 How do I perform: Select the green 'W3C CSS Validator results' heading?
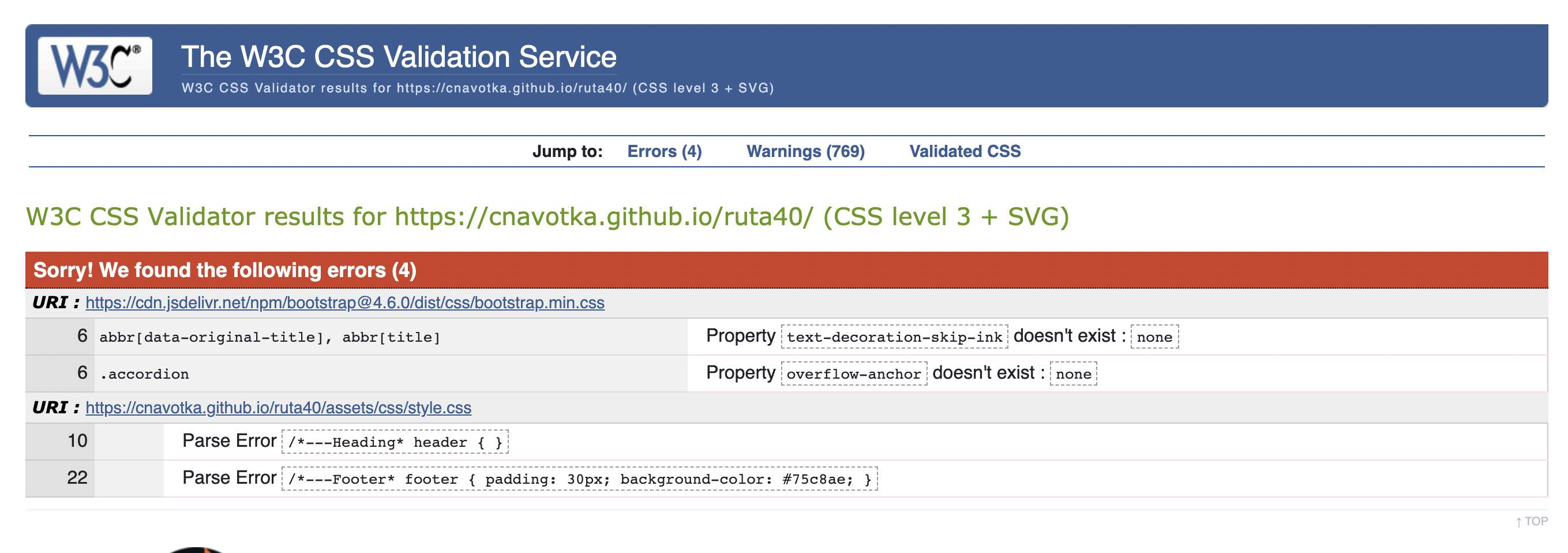[547, 217]
